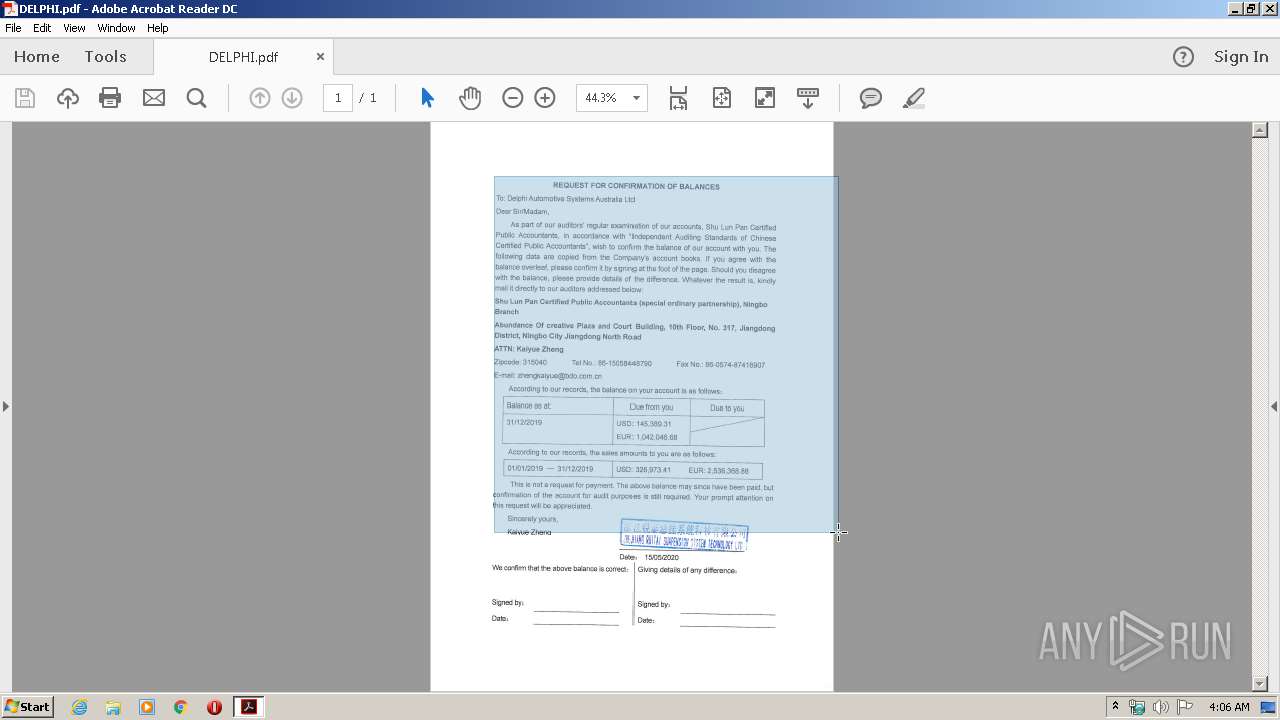Add a comment sticky note
Image resolution: width=1280 pixels, height=720 pixels.
tap(871, 98)
